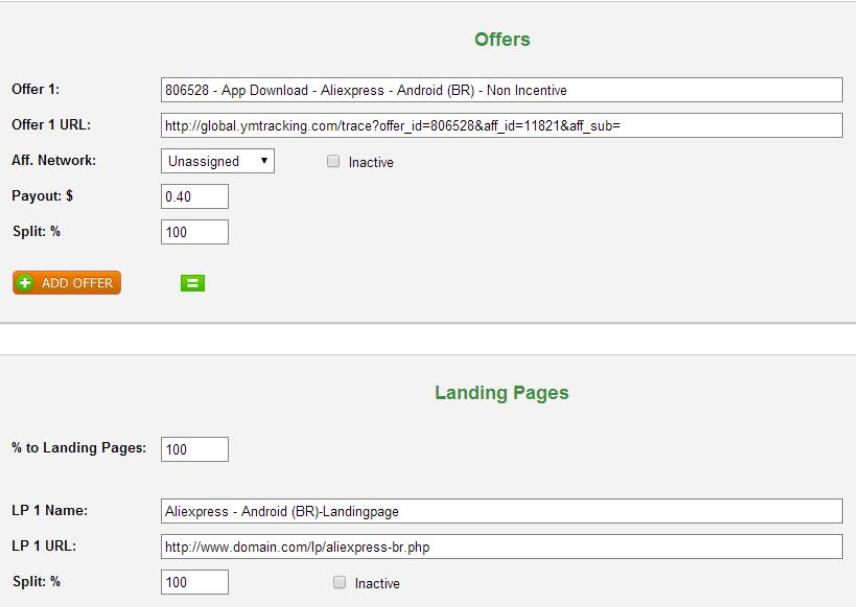856x607 pixels.
Task: Click the "Aff. Network:" label
Action: coord(54,160)
